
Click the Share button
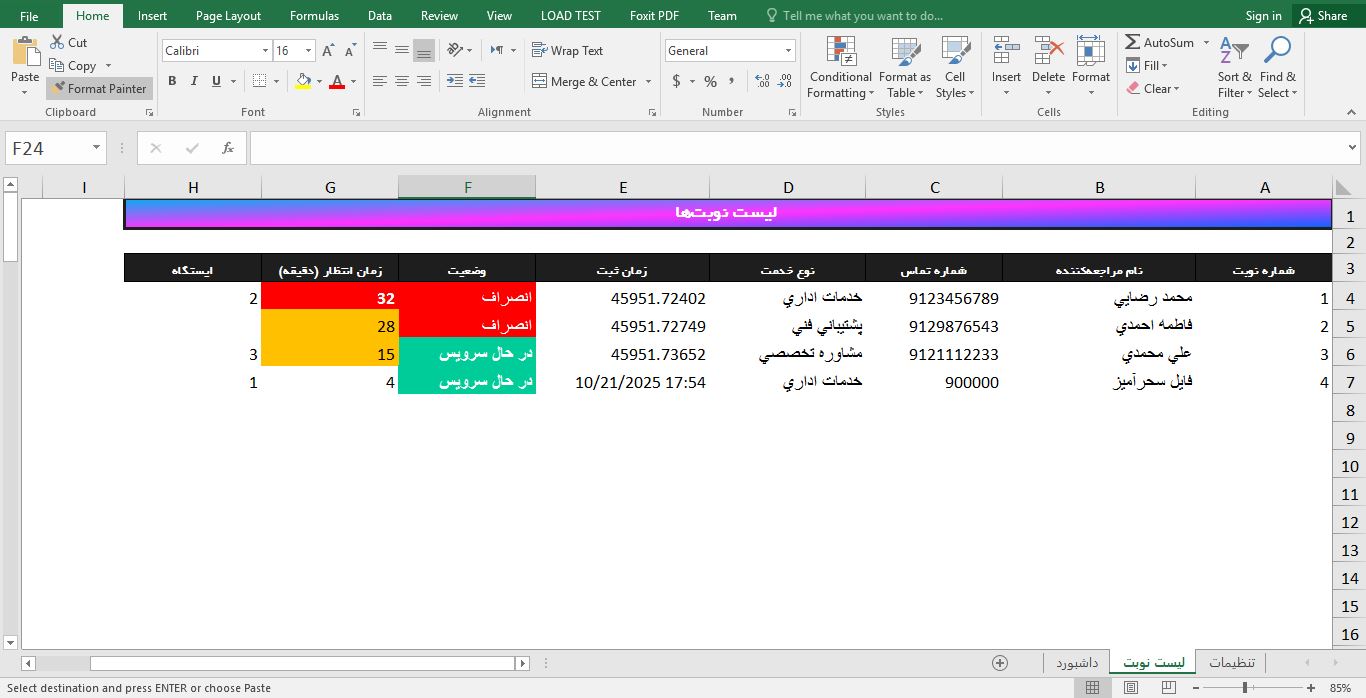coord(1322,16)
